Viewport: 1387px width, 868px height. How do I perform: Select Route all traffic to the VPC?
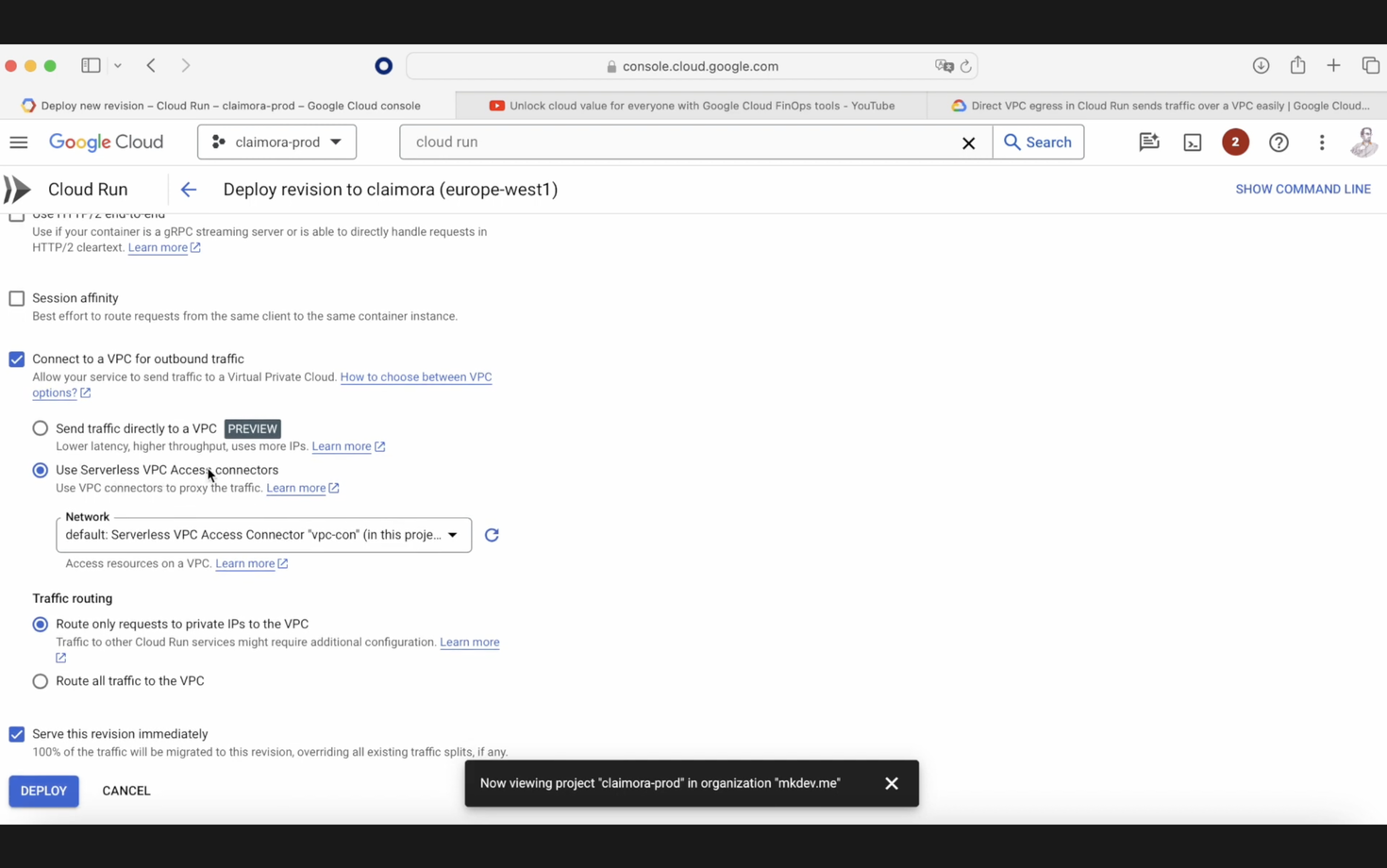[x=41, y=681]
